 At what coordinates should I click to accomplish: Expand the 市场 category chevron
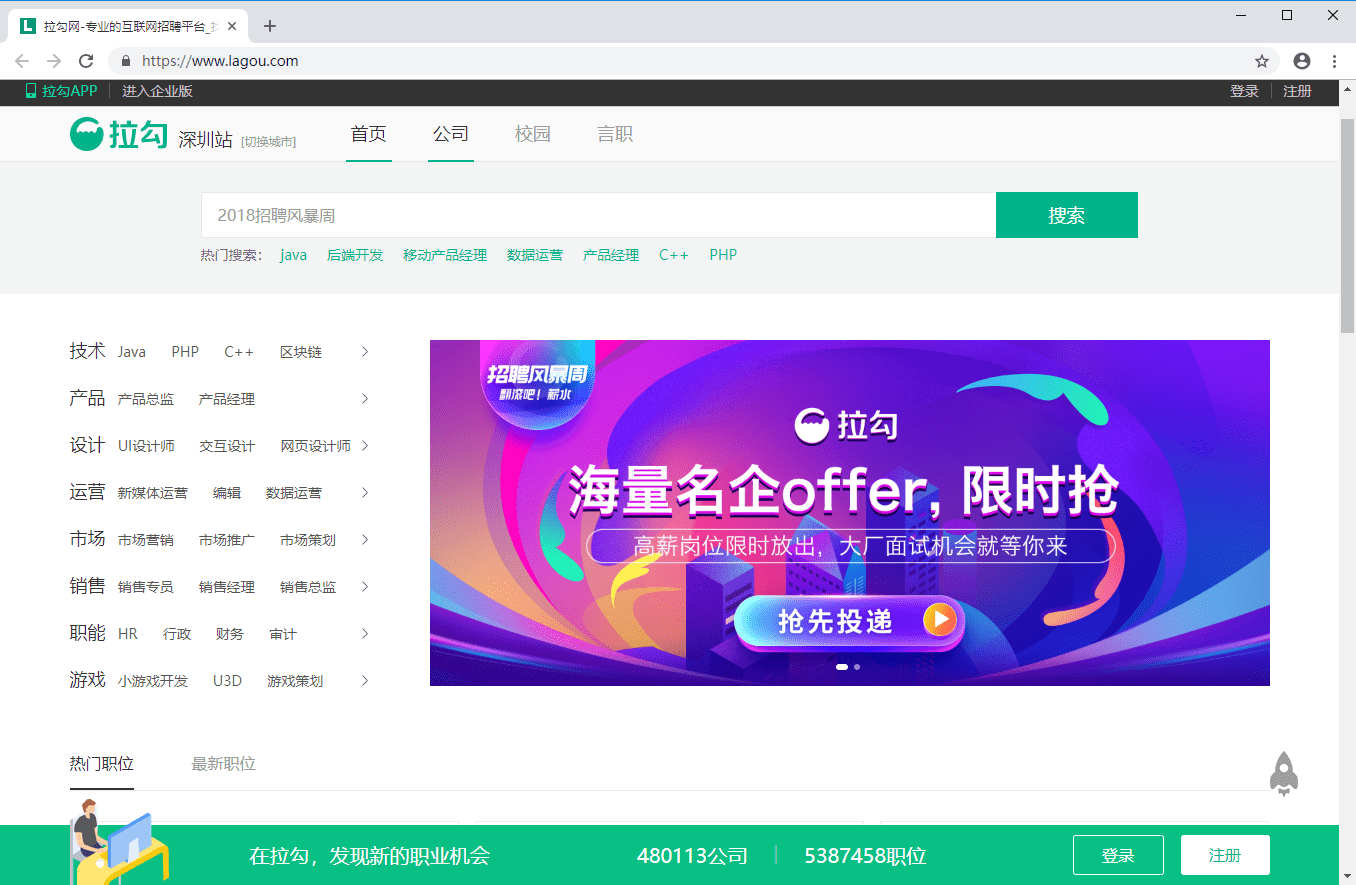(365, 540)
